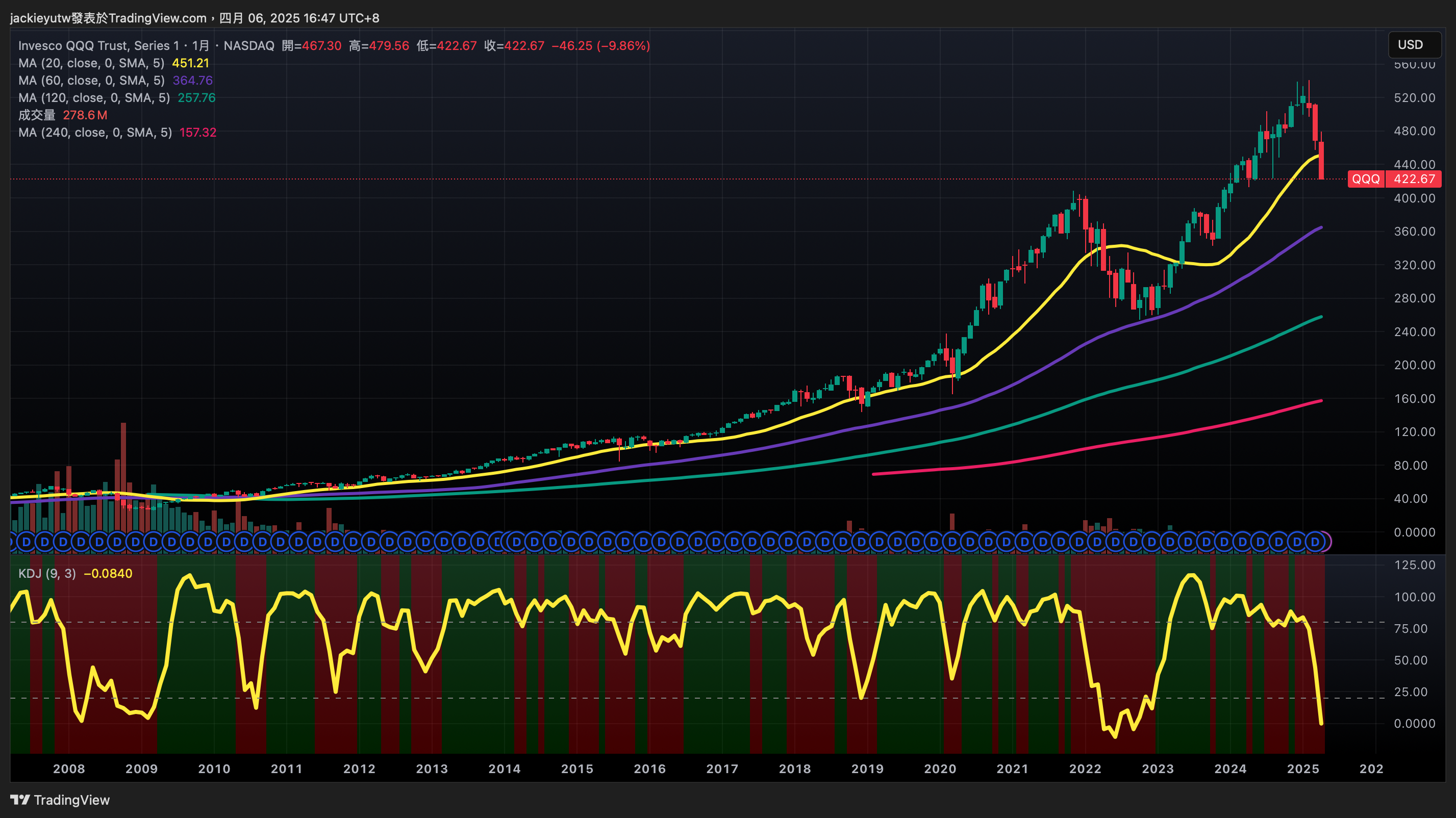Click the rightmost blue D dividend marker
1456x818 pixels.
point(1315,542)
